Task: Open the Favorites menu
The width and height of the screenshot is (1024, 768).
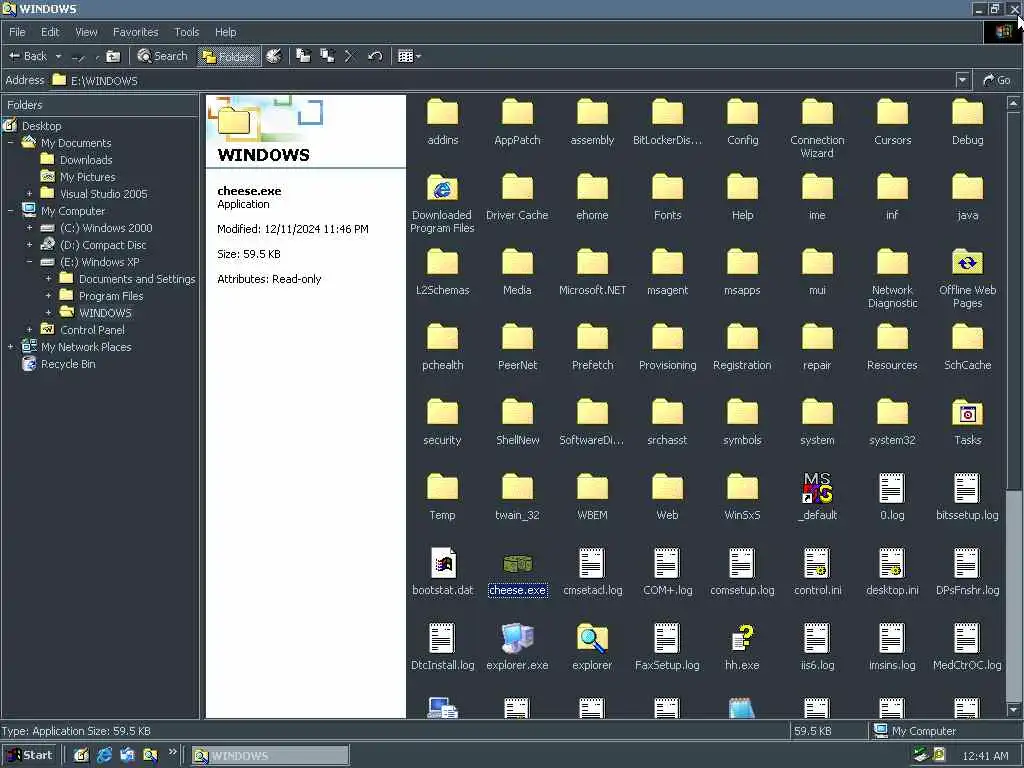Action: (135, 32)
